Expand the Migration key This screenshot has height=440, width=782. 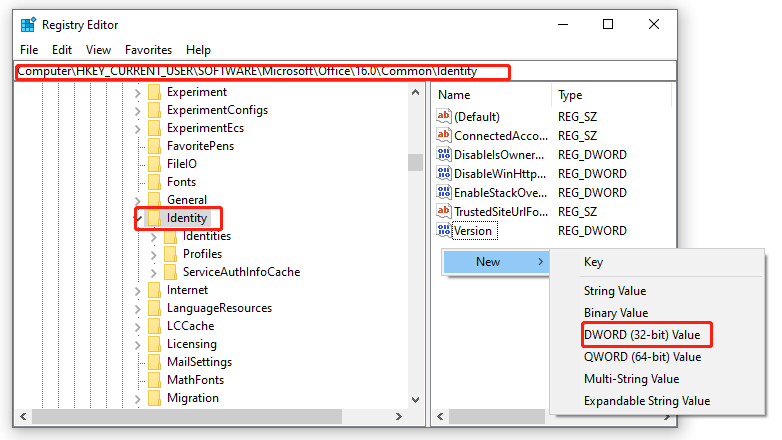[138, 398]
